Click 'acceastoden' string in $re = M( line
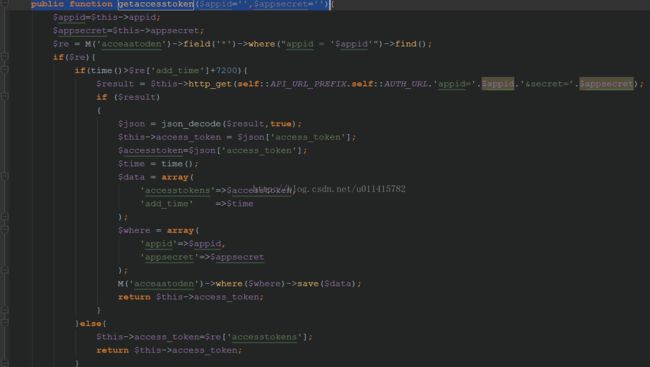Screen dimensions: 650x367 tap(131, 44)
